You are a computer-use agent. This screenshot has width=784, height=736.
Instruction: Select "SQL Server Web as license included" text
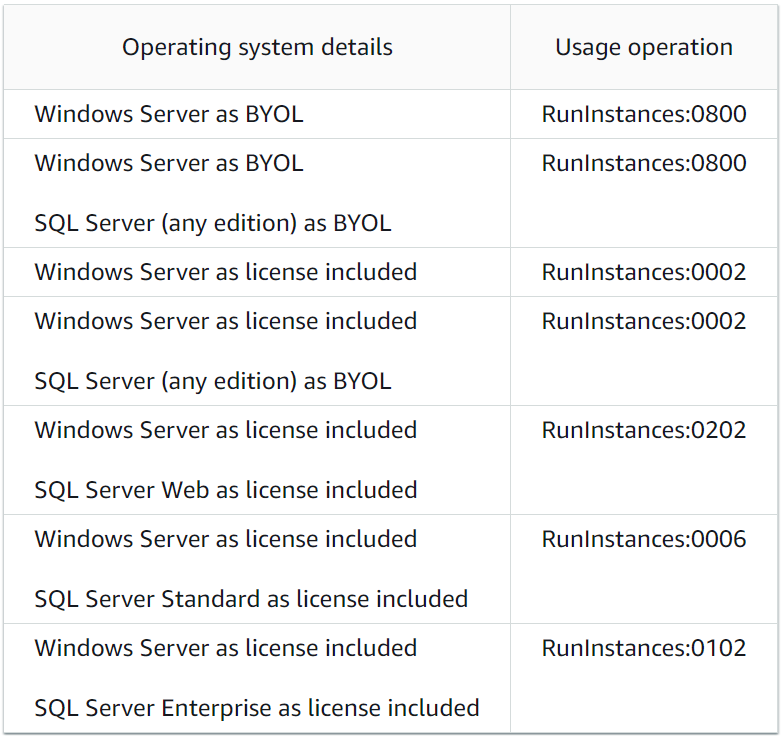226,490
